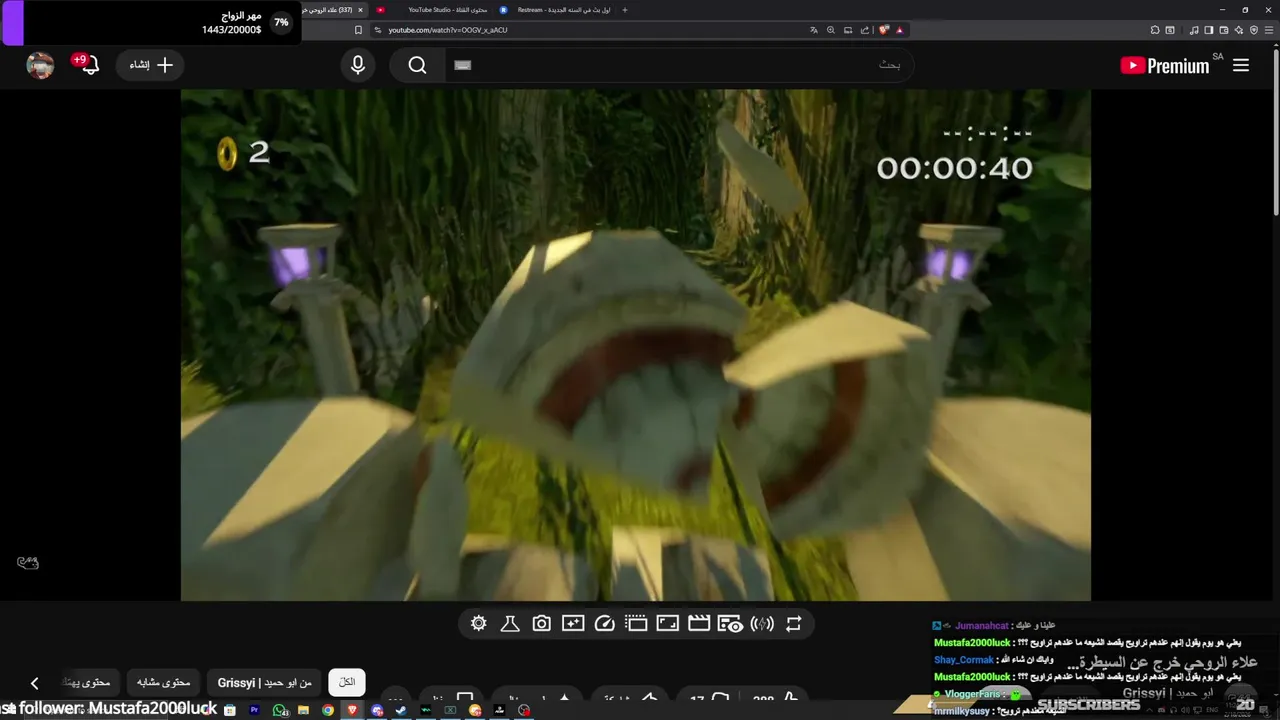Viewport: 1280px width, 720px height.
Task: Click the video player frame
Action: click(x=635, y=345)
